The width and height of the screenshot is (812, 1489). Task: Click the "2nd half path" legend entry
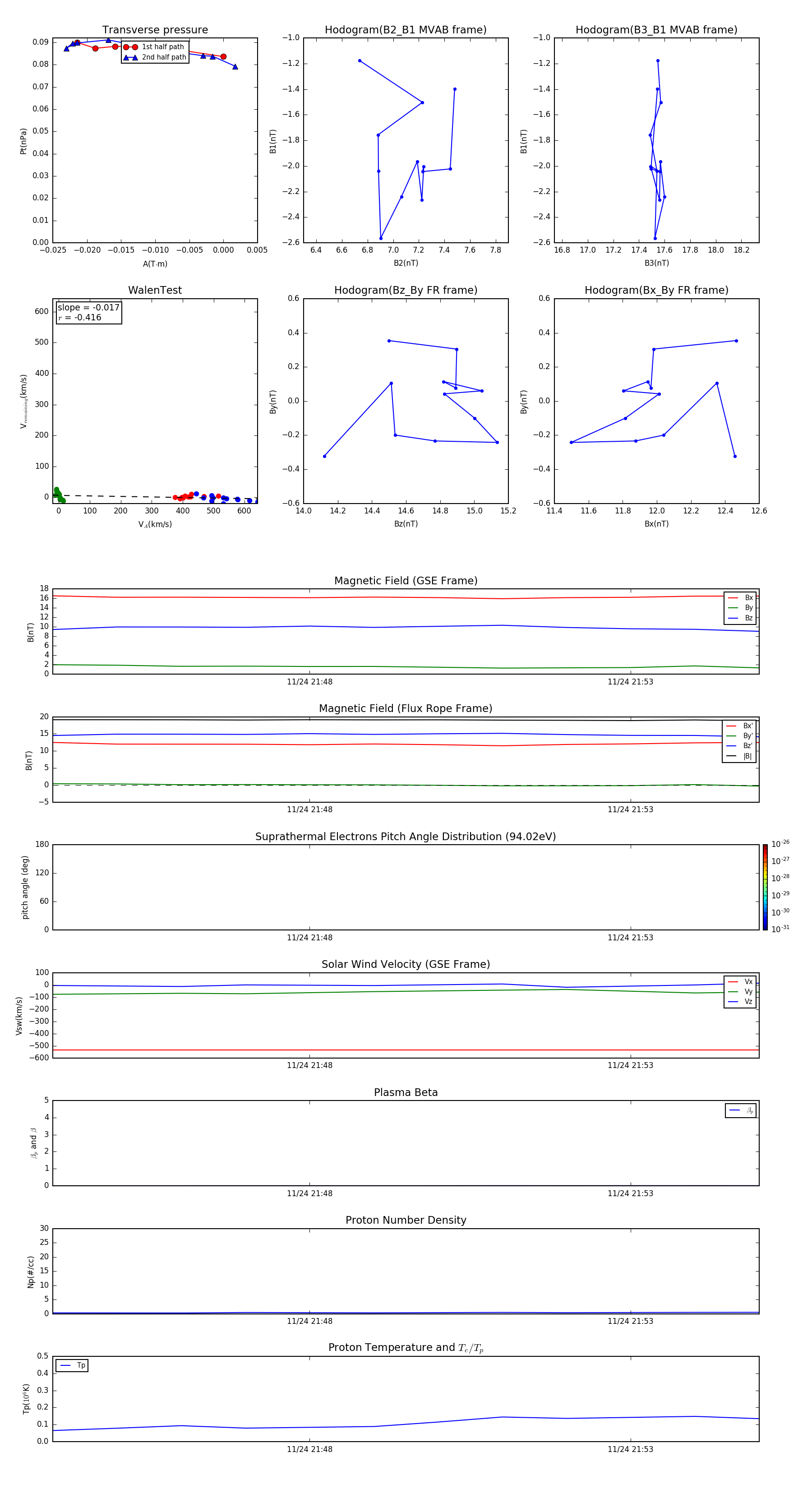pyautogui.click(x=155, y=57)
